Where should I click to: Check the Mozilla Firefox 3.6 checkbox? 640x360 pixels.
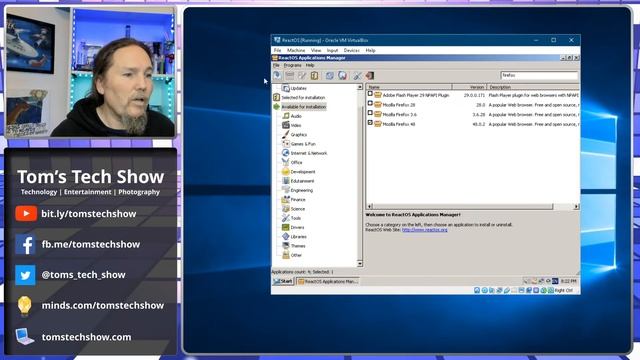(x=370, y=113)
